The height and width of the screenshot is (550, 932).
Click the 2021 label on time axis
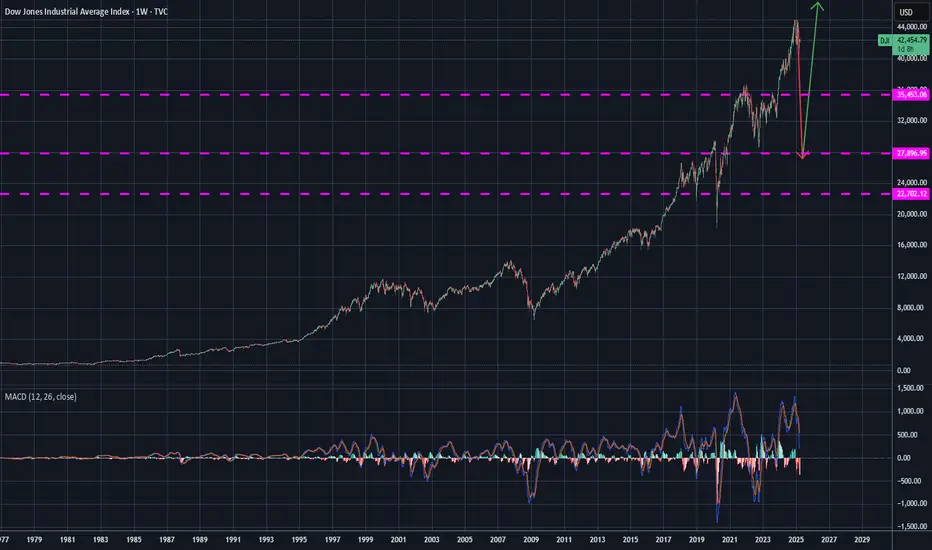729,540
